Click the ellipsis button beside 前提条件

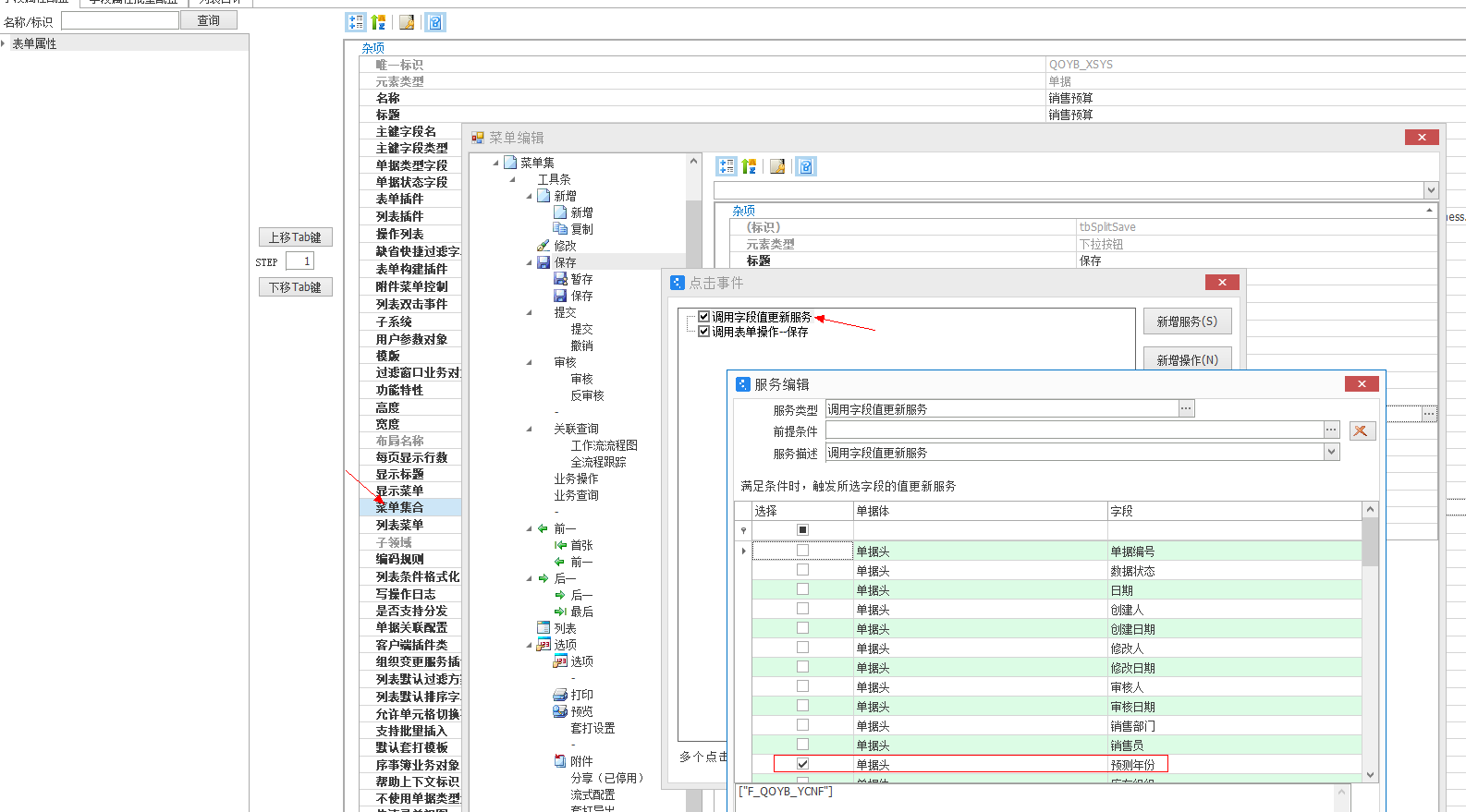[1331, 430]
